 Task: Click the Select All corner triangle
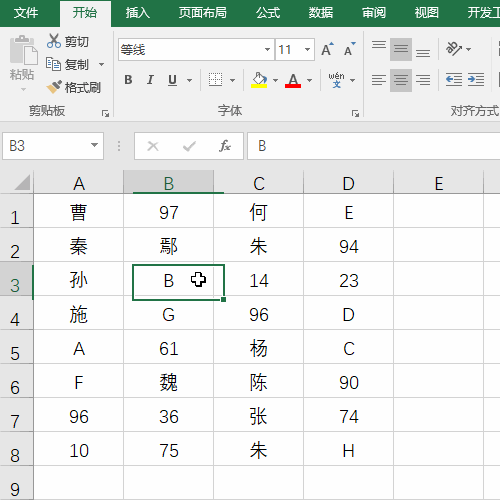click(22, 182)
